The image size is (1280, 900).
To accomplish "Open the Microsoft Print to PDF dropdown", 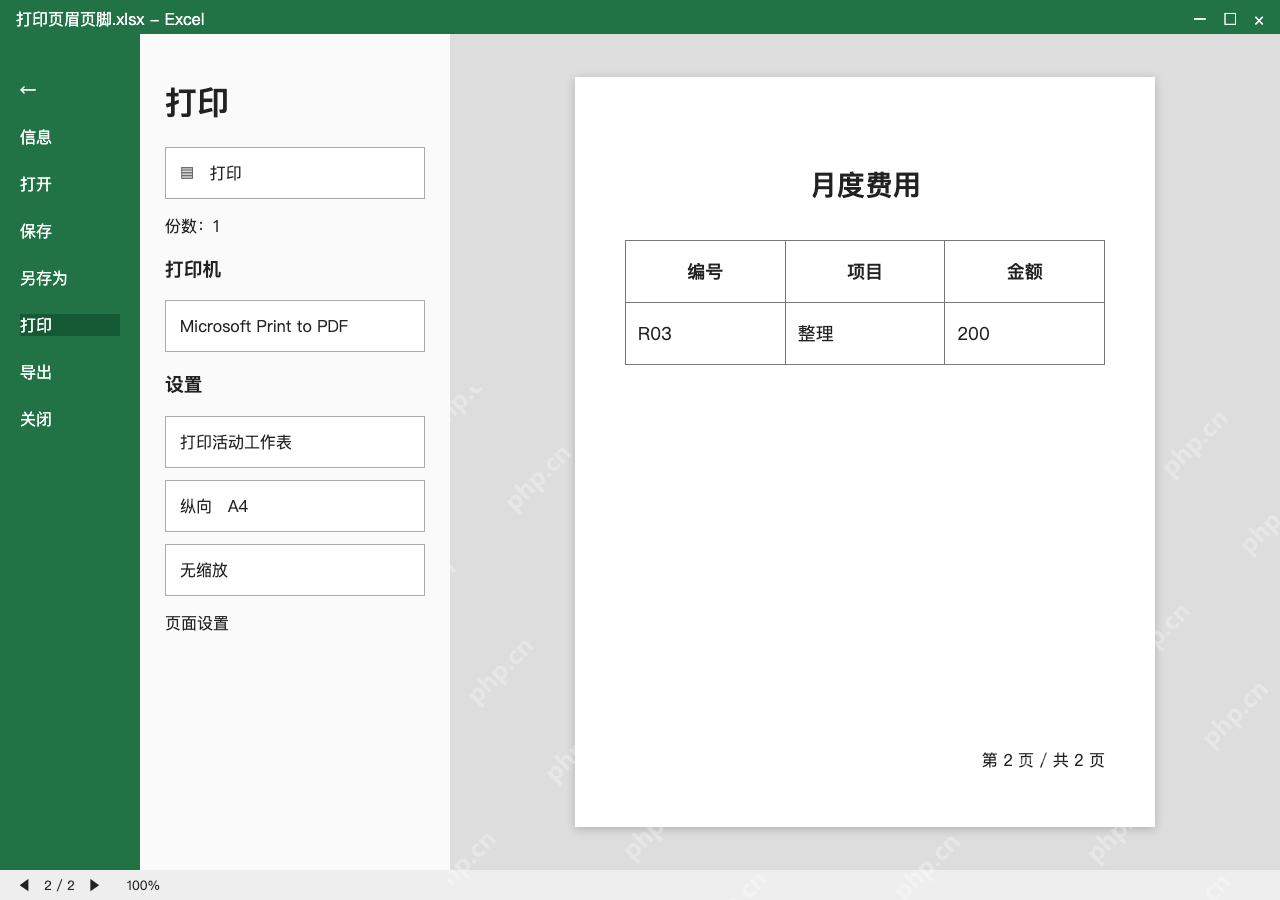I will [x=295, y=326].
